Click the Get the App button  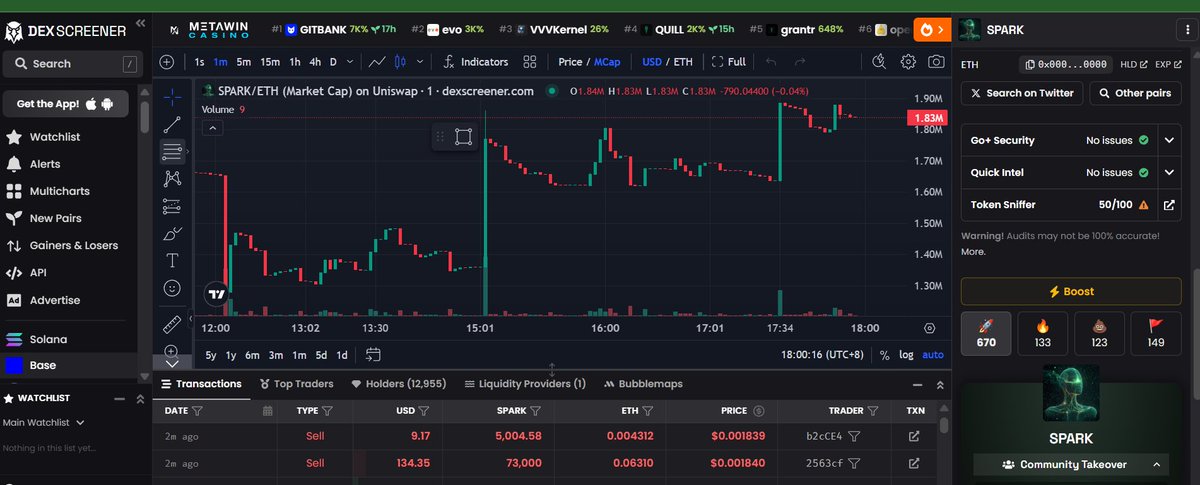point(66,104)
